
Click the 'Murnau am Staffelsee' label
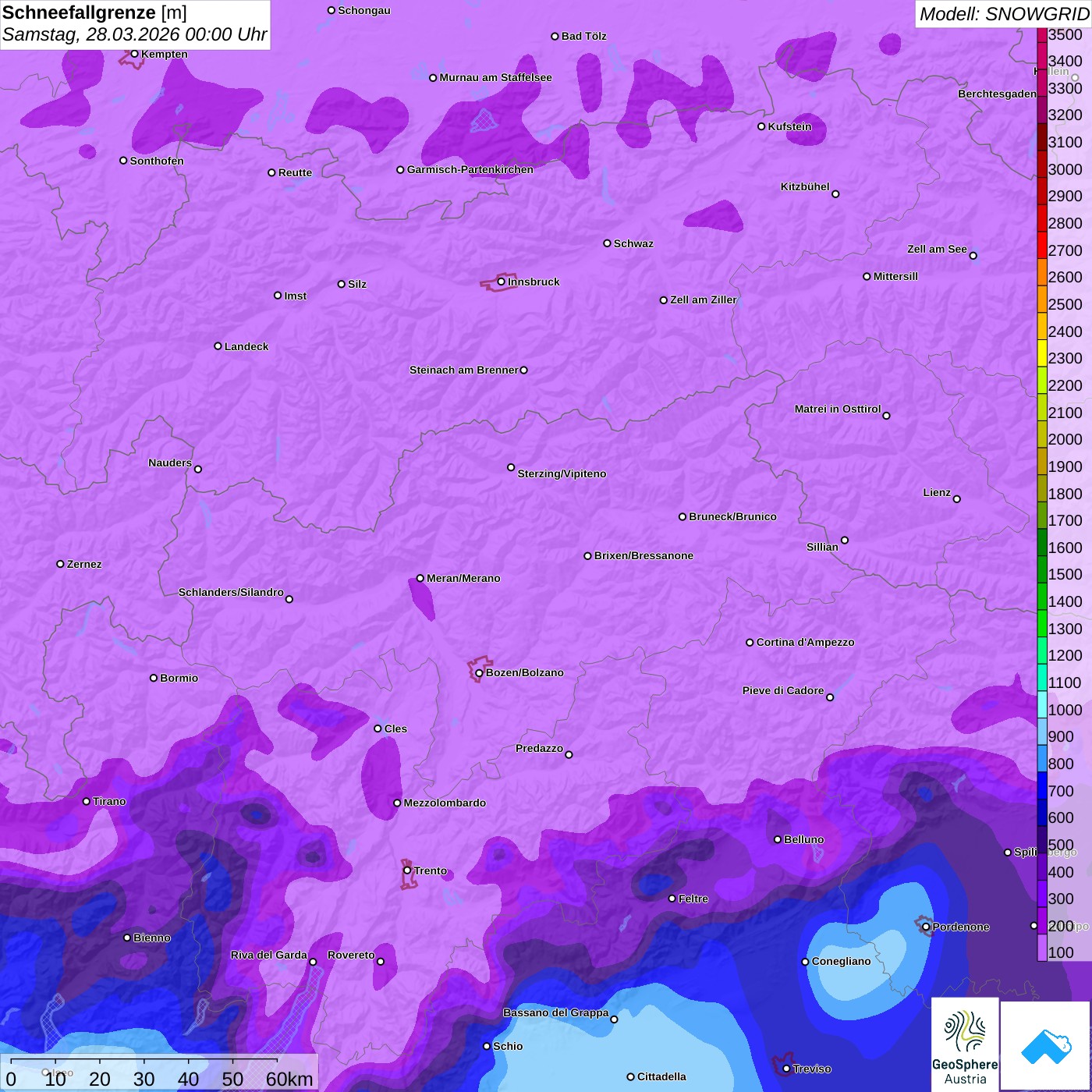pos(495,77)
